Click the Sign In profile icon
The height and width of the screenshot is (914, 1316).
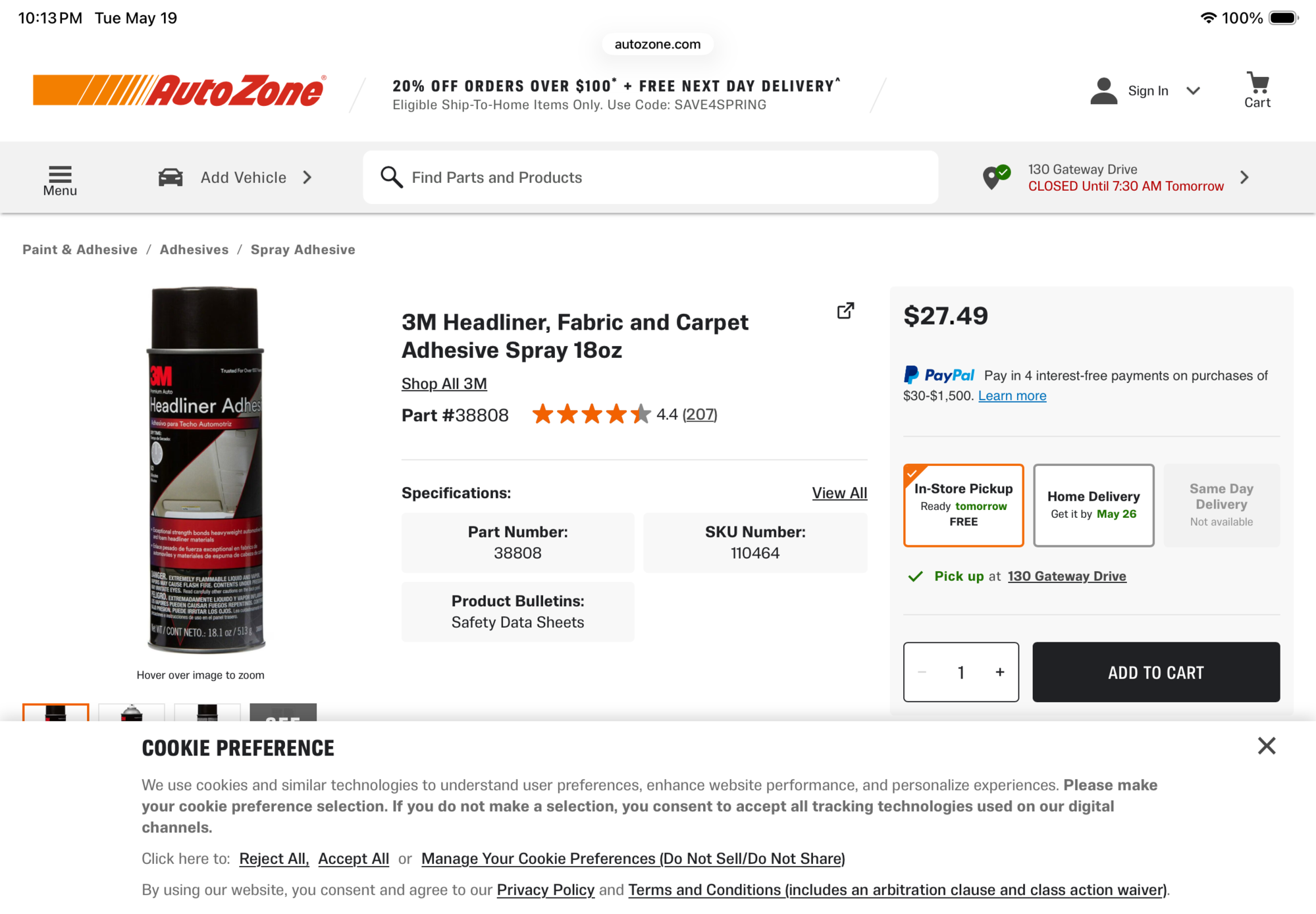pos(1104,91)
